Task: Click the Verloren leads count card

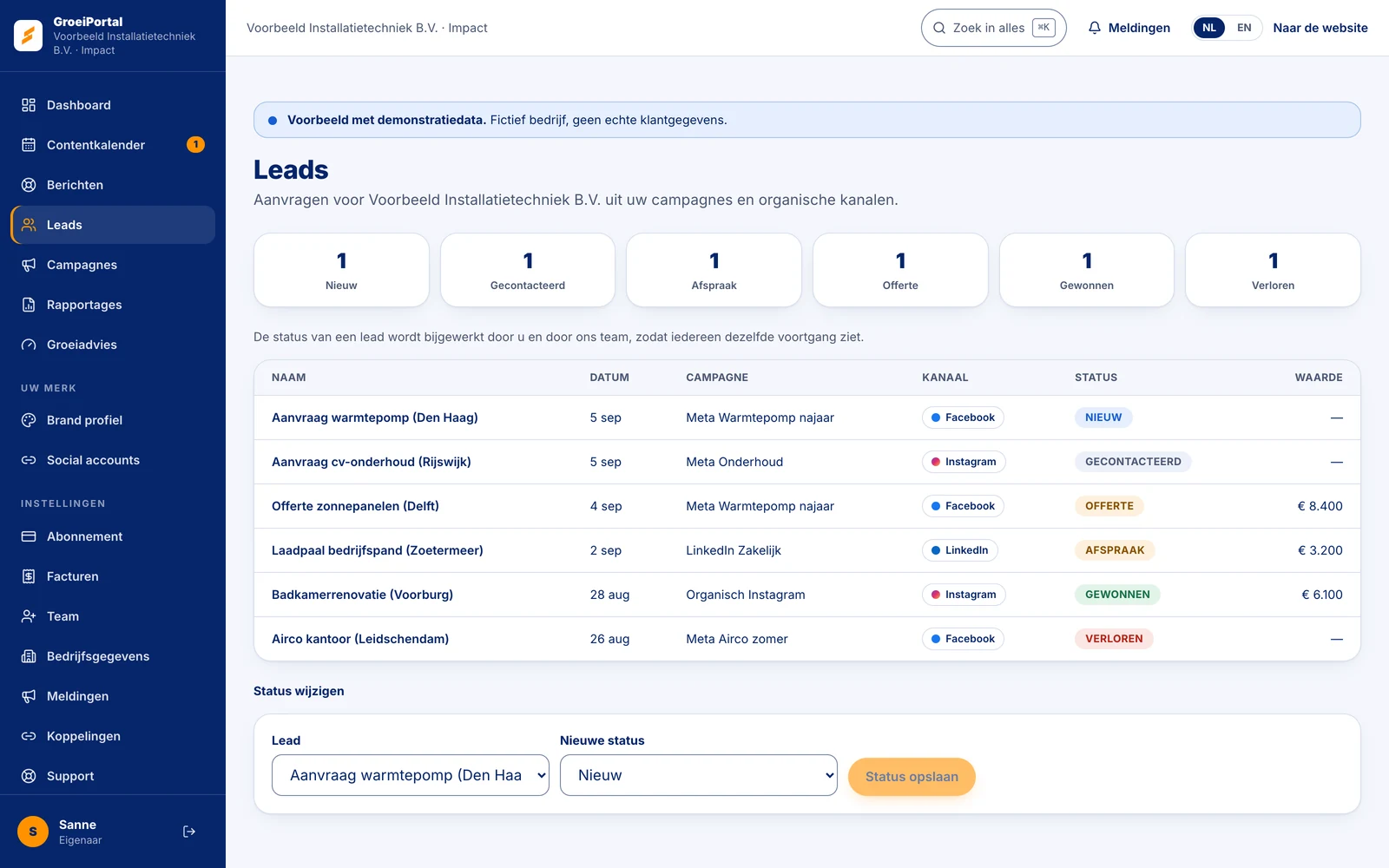Action: coord(1273,270)
